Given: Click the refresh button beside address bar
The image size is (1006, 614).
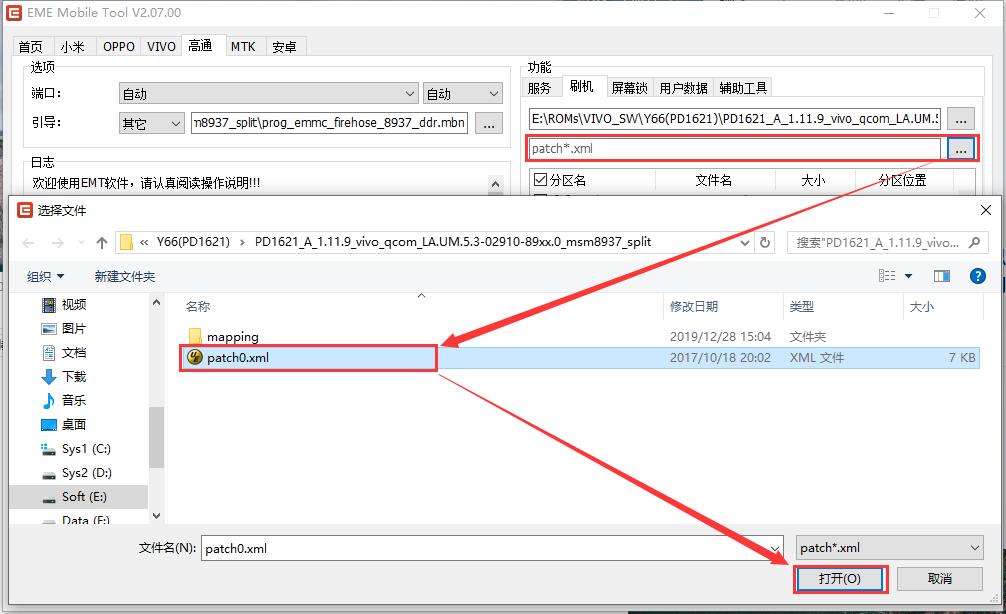Looking at the screenshot, I should point(765,243).
